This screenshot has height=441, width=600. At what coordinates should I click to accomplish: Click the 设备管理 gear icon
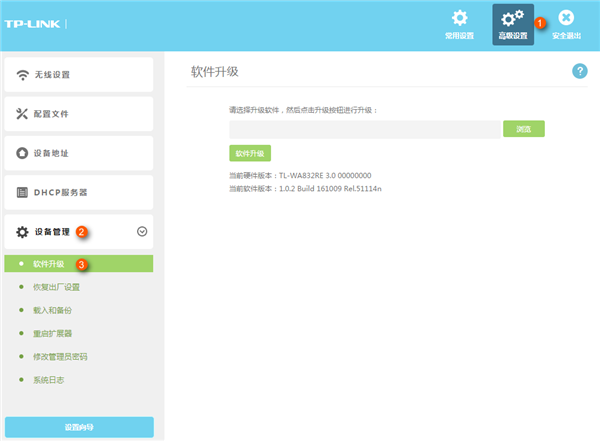[22, 232]
